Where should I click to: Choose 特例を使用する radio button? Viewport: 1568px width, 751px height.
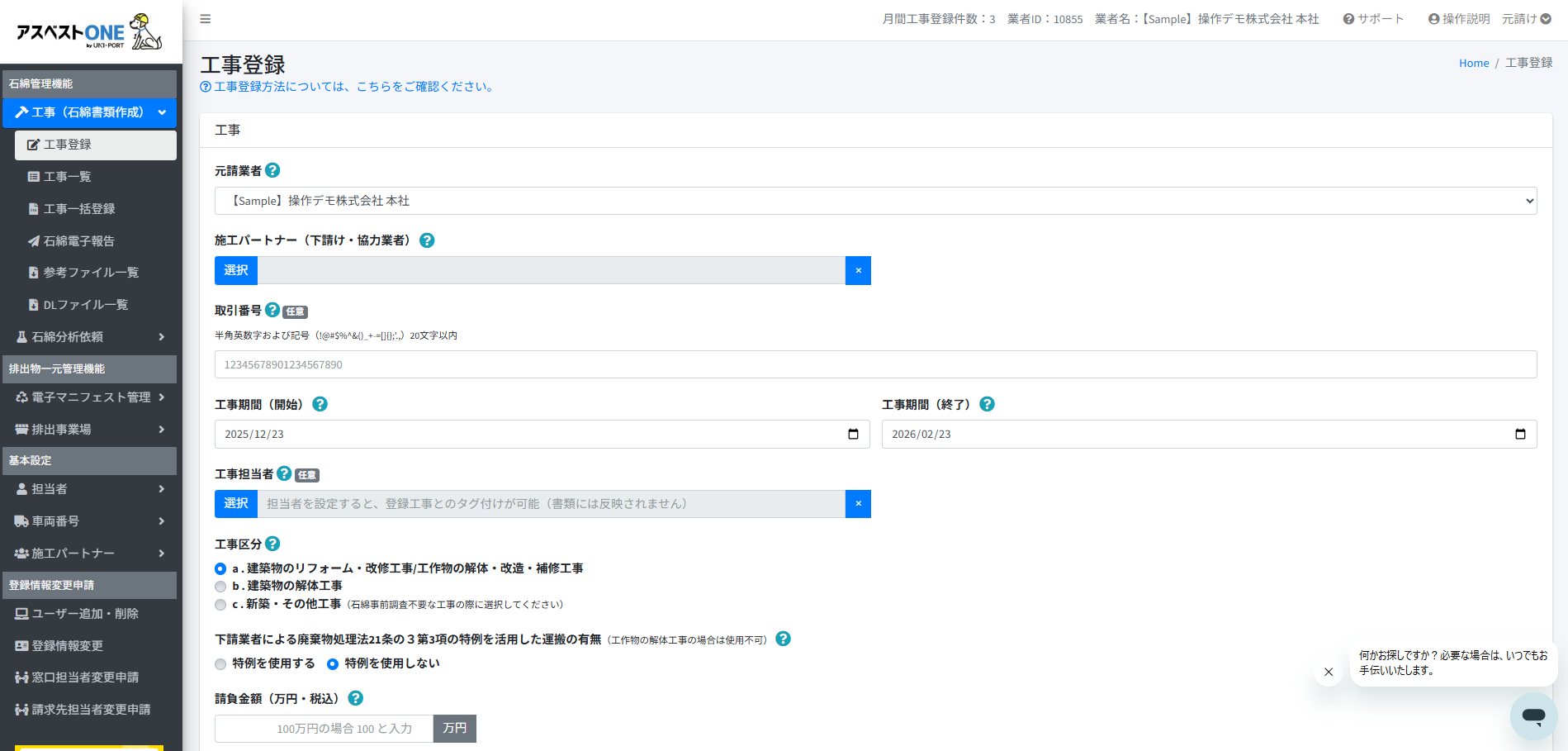220,664
